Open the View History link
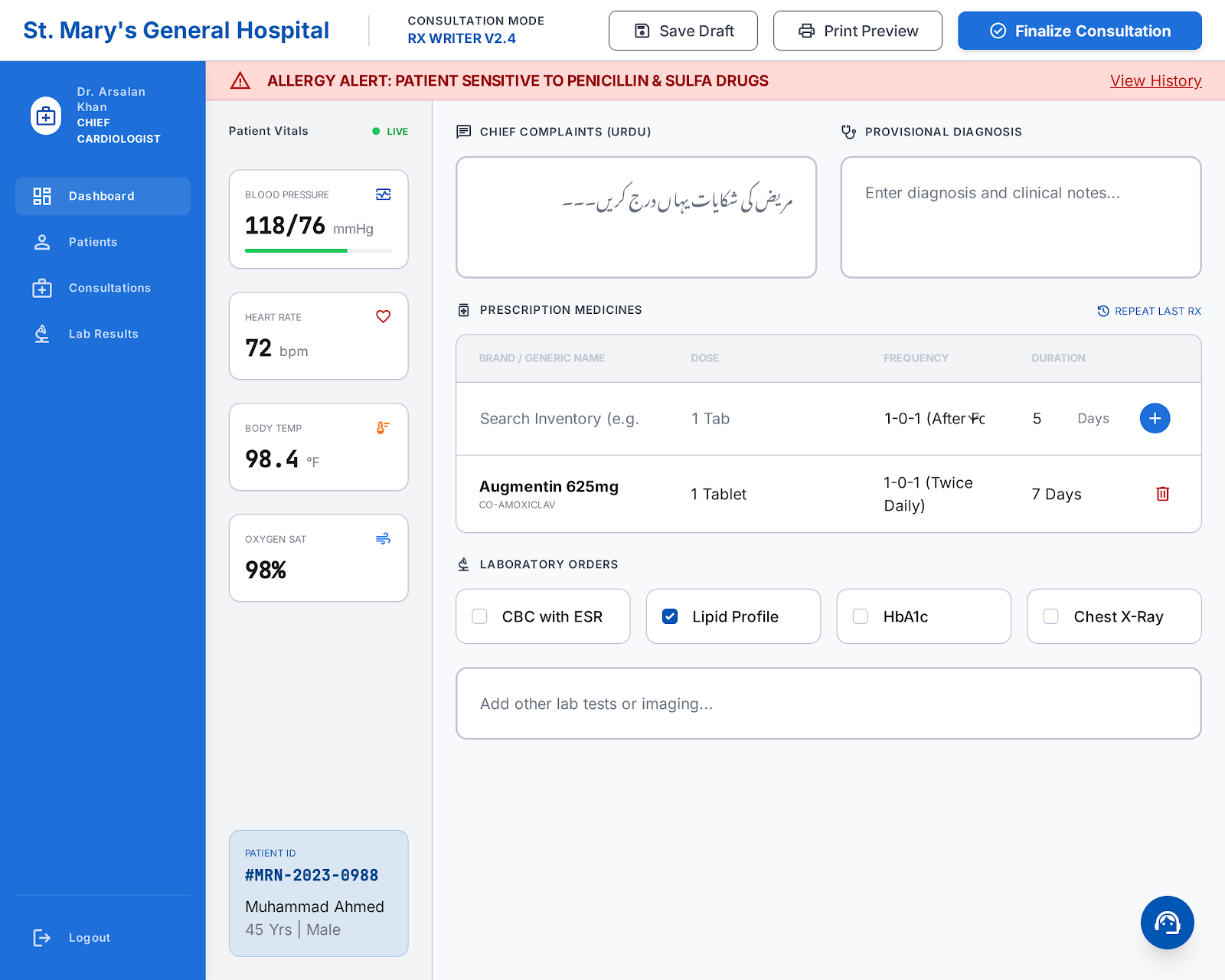Screen dimensions: 1225x980 click(x=1155, y=80)
